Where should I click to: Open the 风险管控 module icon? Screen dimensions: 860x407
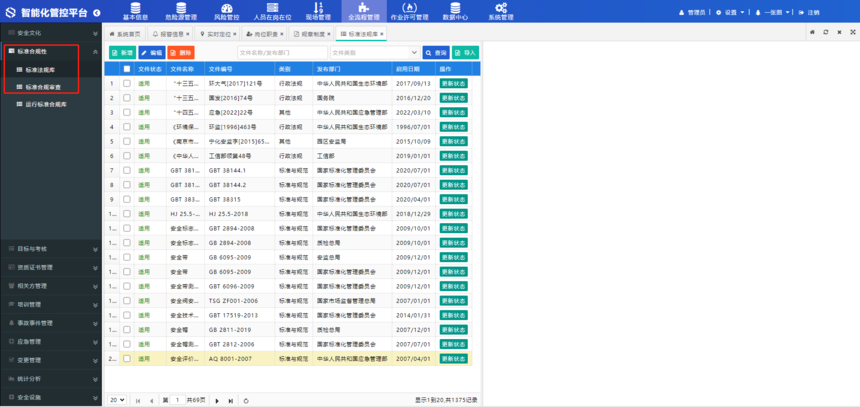(x=226, y=9)
